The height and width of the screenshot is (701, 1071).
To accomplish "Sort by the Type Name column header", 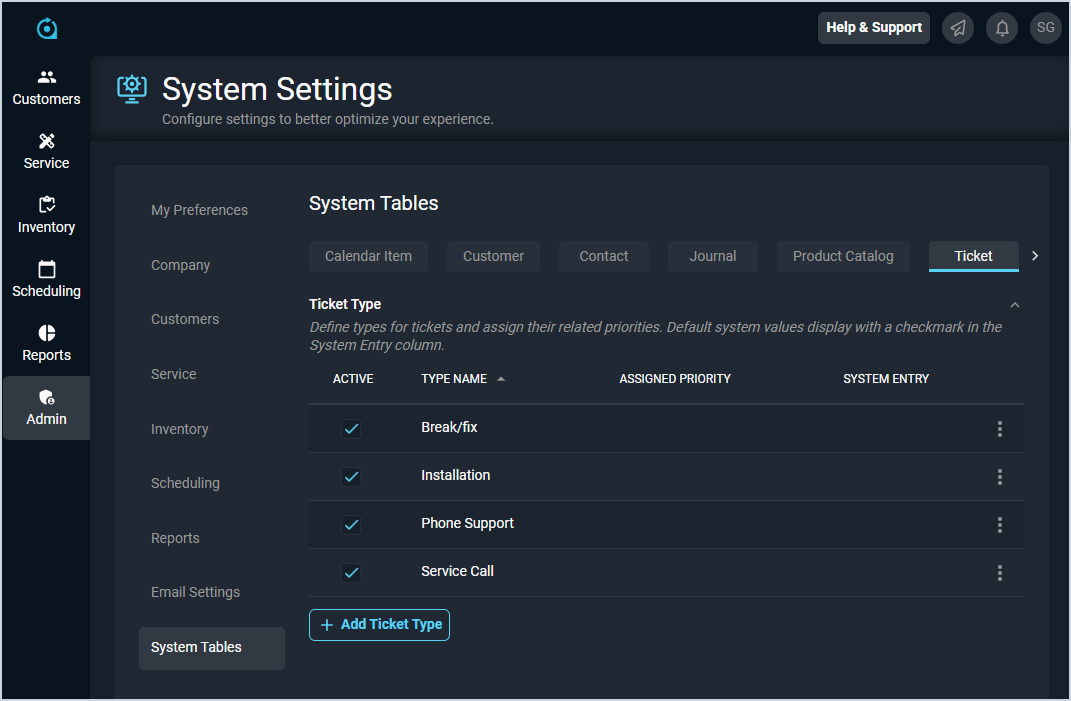I will 455,379.
